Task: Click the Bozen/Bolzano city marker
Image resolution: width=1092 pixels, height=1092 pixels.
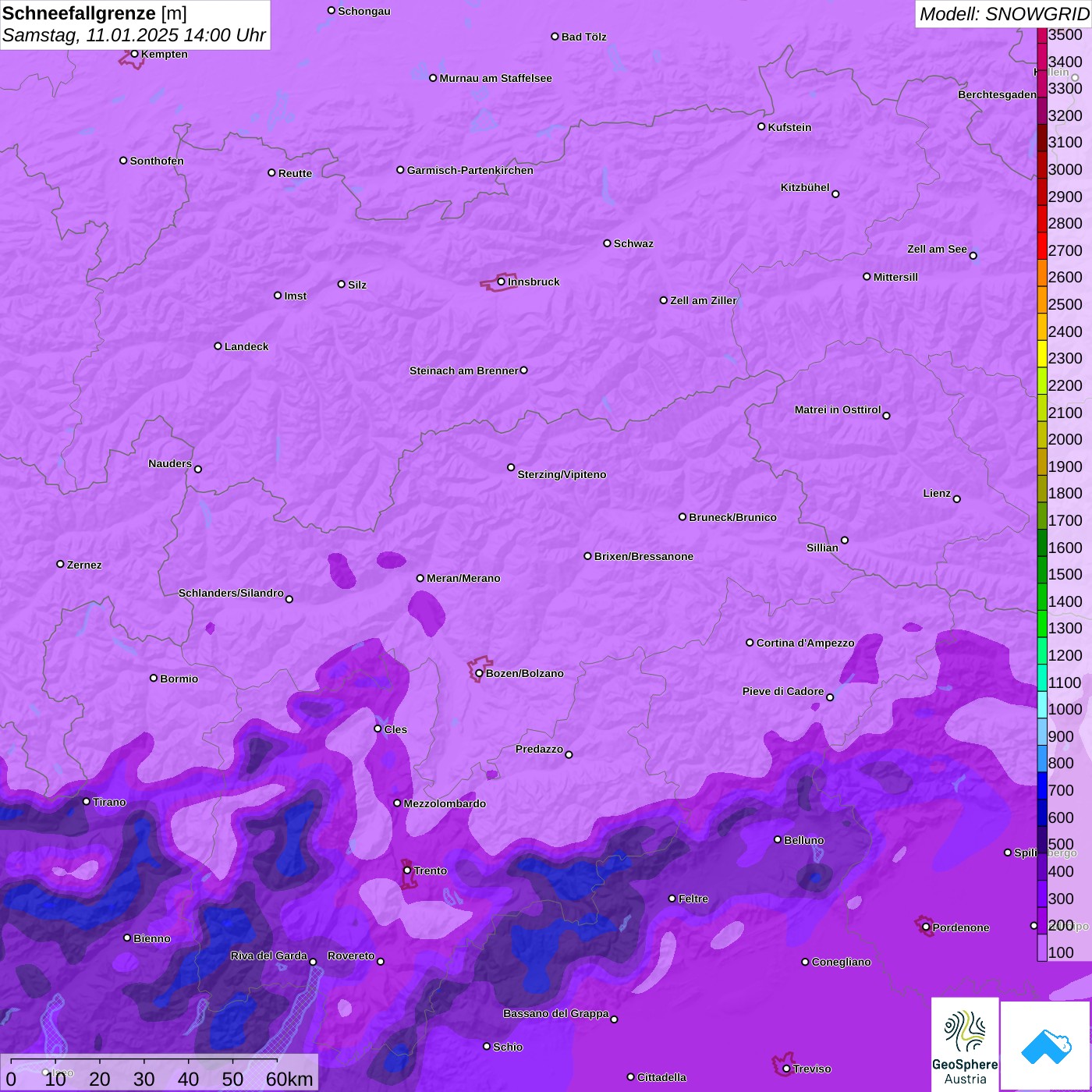Action: click(480, 673)
